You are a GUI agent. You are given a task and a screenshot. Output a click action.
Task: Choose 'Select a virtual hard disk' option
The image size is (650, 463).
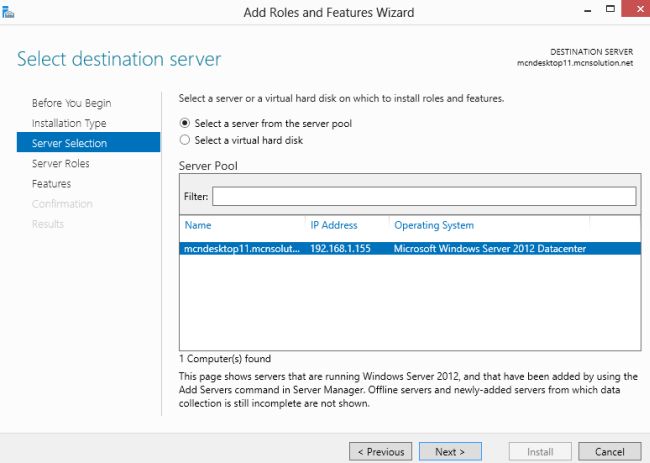click(184, 140)
